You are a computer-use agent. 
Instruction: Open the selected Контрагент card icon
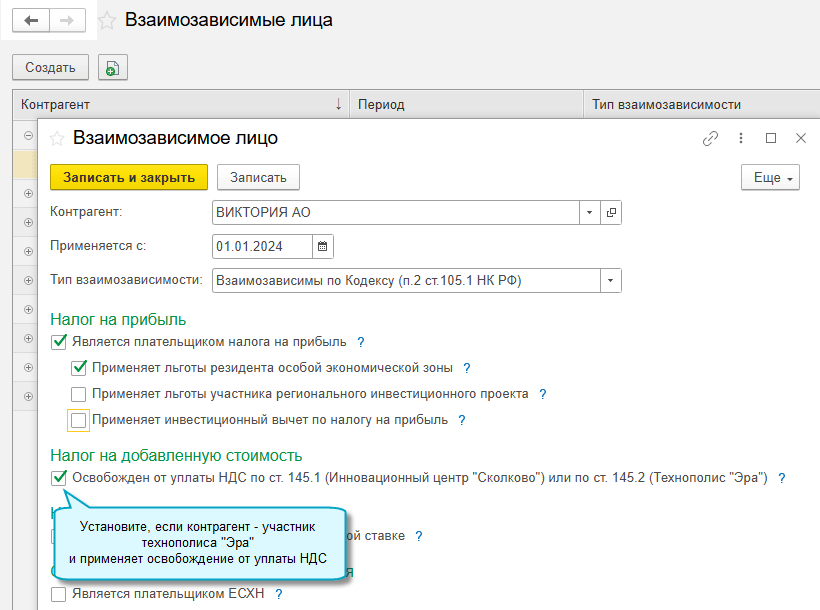click(x=611, y=213)
